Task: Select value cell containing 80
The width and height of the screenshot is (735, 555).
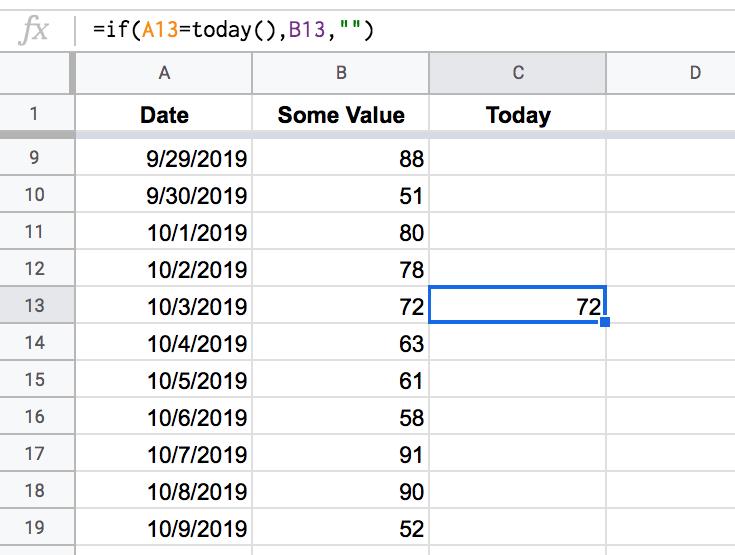Action: point(341,232)
